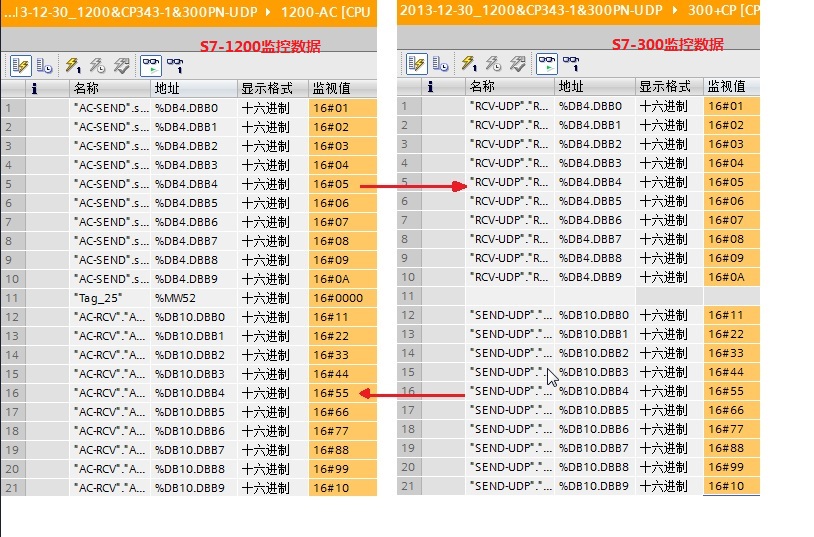Select row number 21 in S7-1200 table

pos(13,488)
